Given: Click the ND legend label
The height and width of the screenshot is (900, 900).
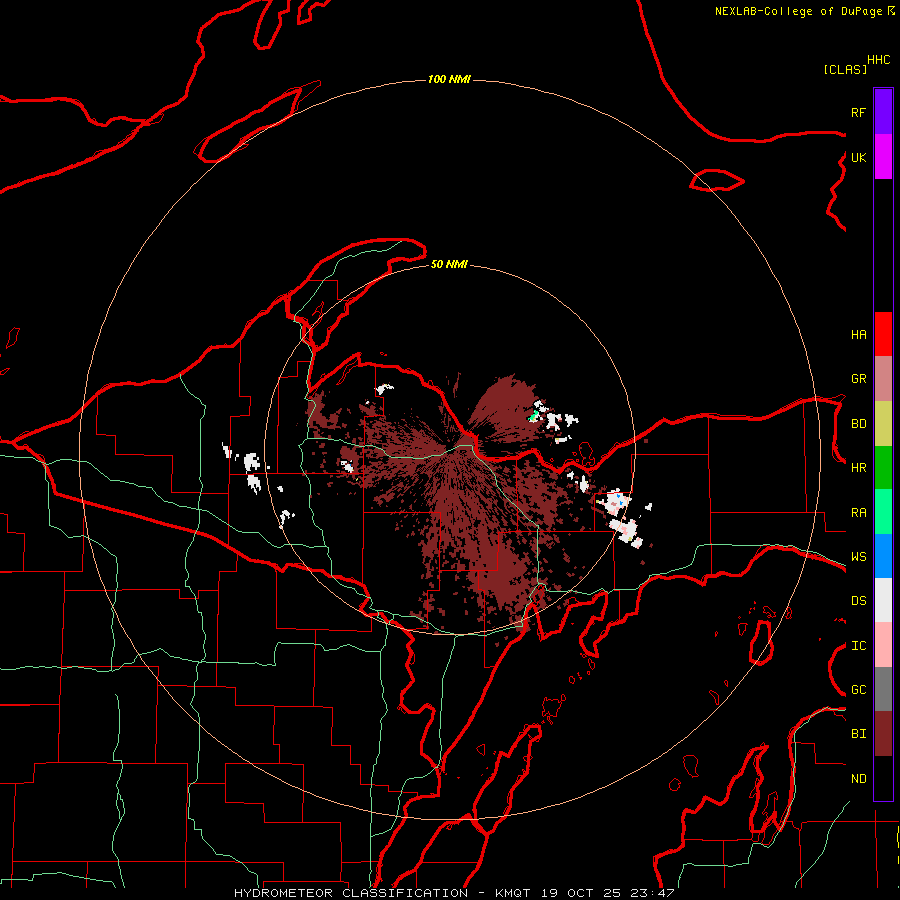Looking at the screenshot, I should pyautogui.click(x=858, y=779).
